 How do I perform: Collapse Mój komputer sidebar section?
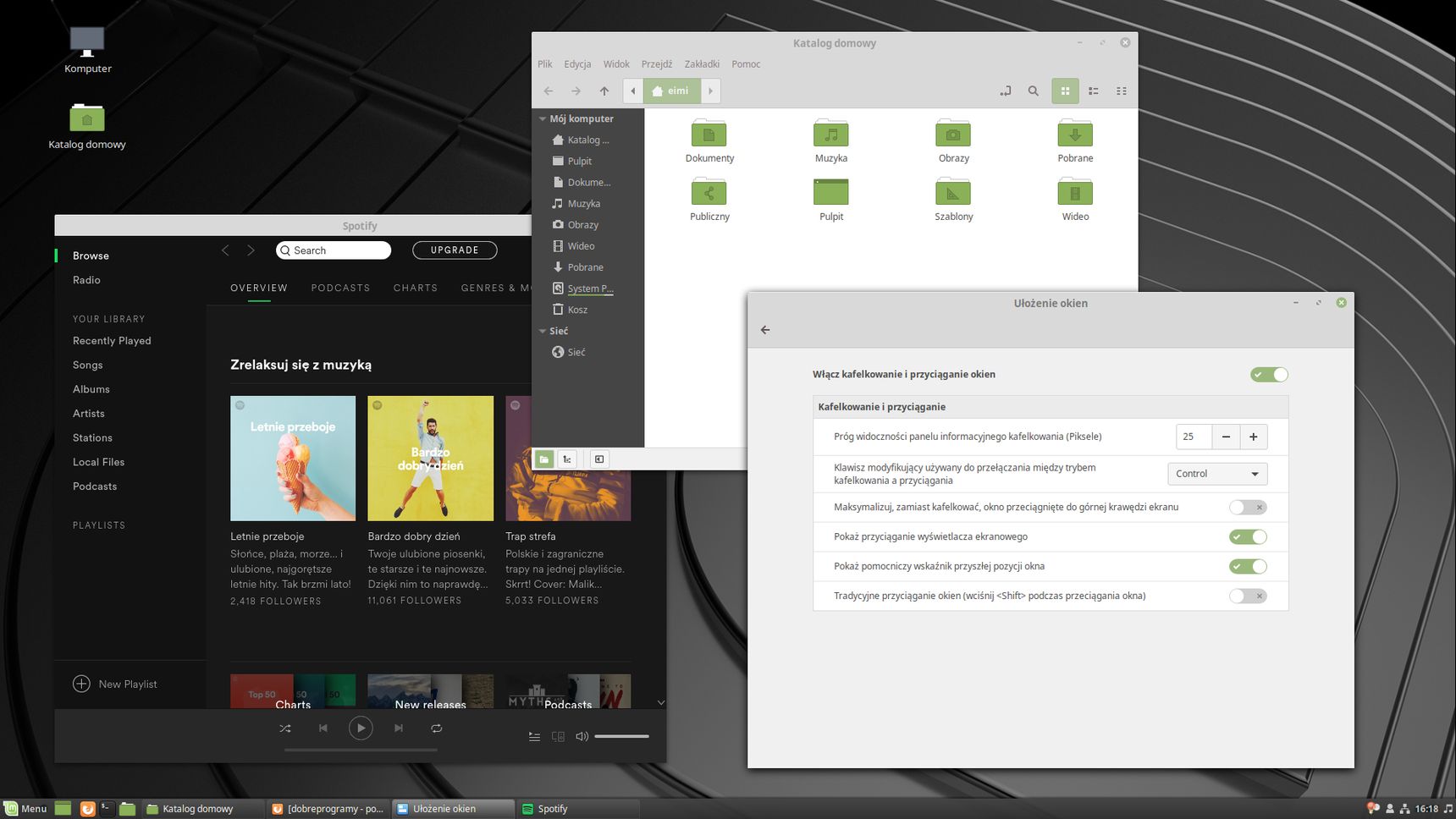click(543, 118)
